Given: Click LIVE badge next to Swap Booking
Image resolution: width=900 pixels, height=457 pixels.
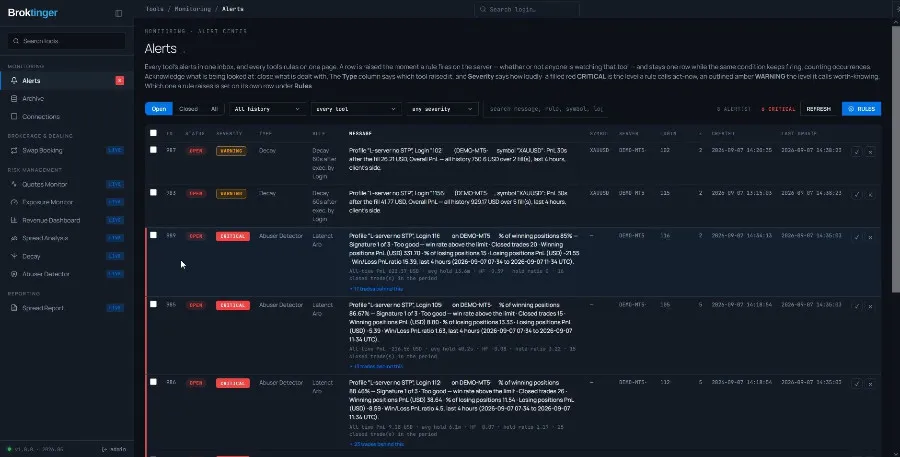Looking at the screenshot, I should pos(115,150).
